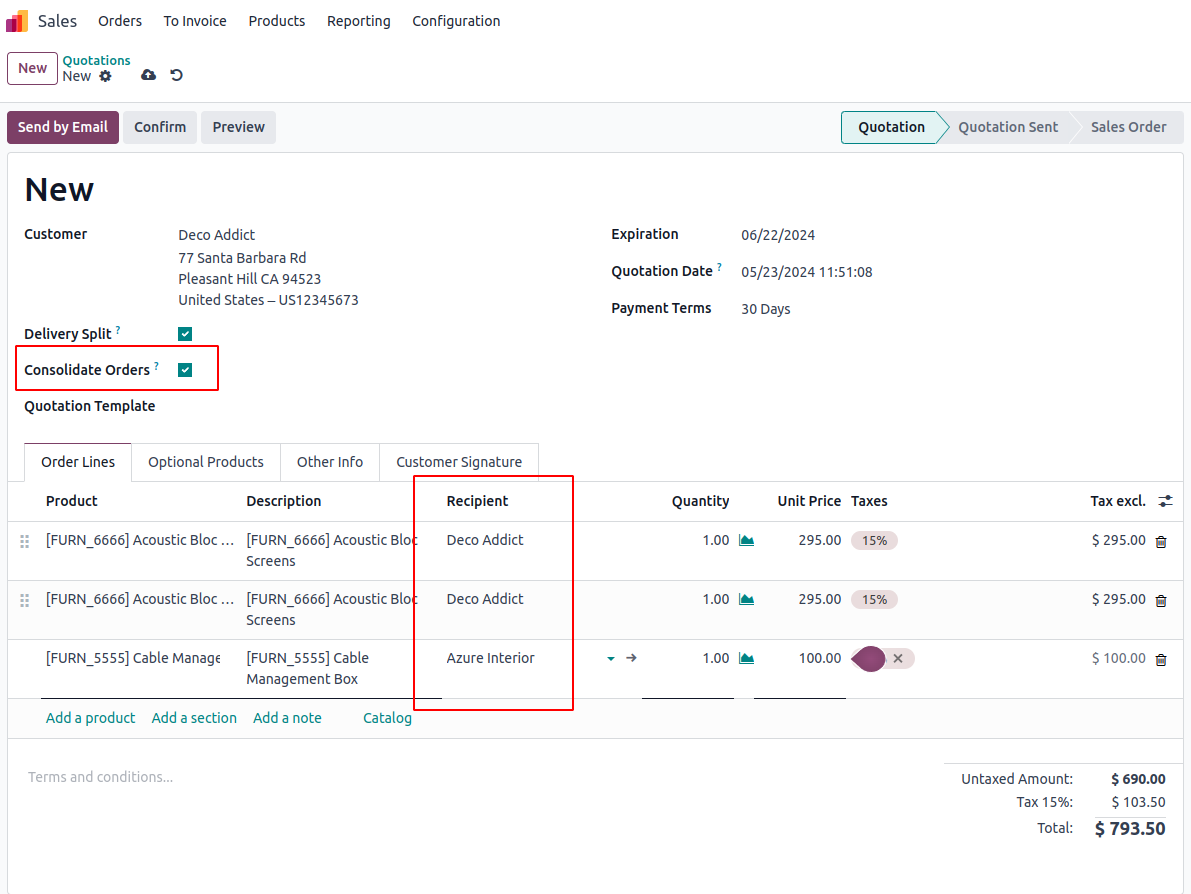Open the gear actions menu beside New
This screenshot has width=1191, height=894.
point(106,76)
